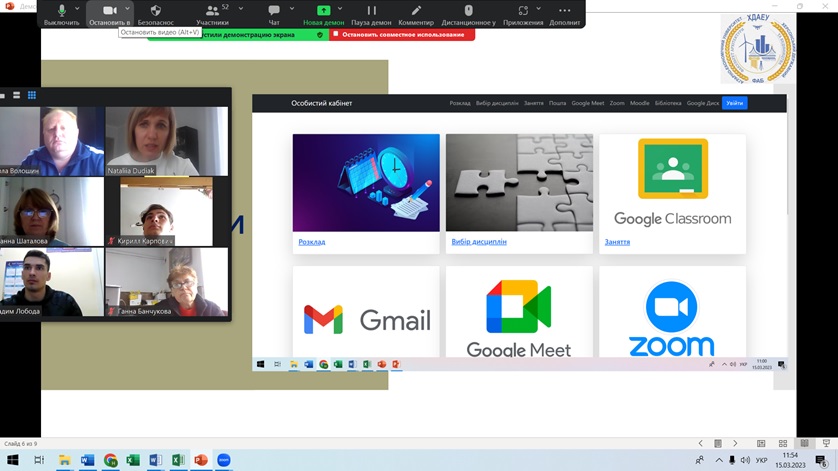Select Ганна Банчукова video thumbnail
This screenshot has height=471, width=838.
pyautogui.click(x=167, y=282)
